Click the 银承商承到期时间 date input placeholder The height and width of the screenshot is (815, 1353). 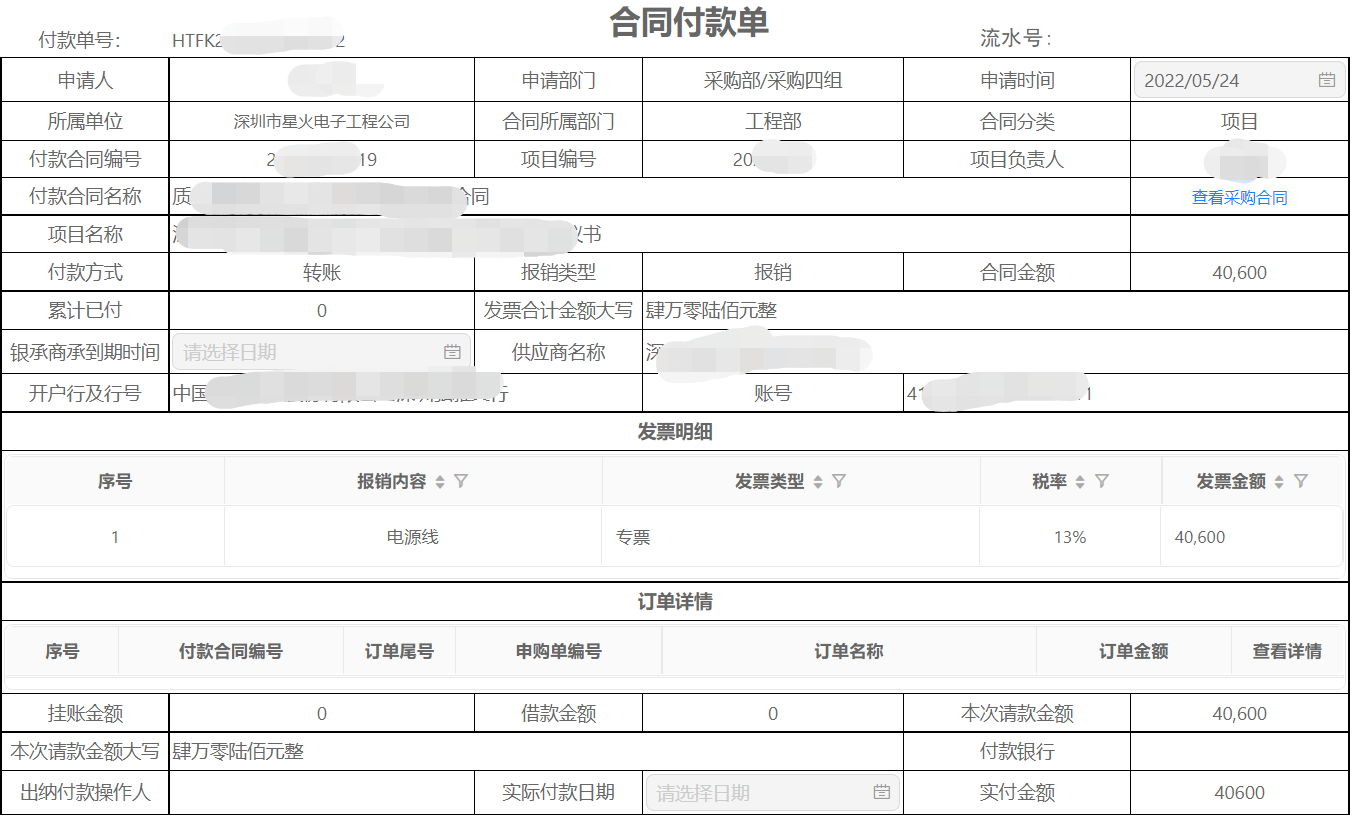(321, 352)
